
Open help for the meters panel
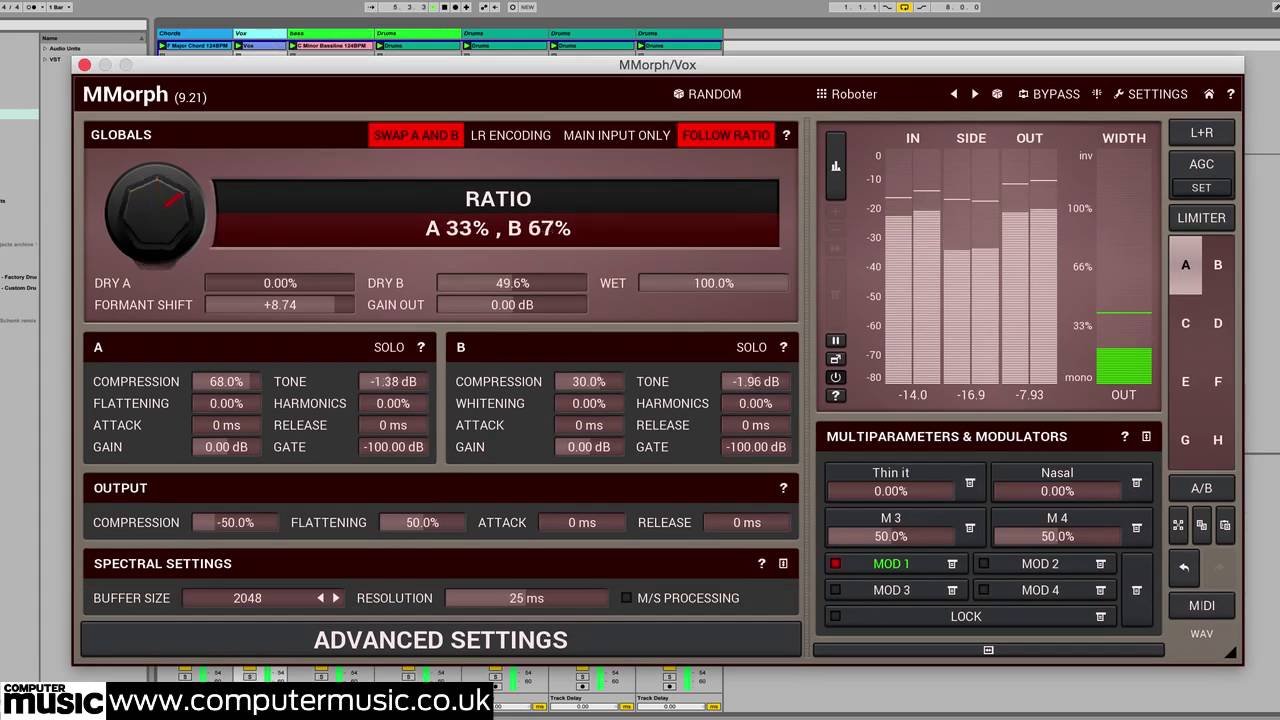tap(835, 396)
